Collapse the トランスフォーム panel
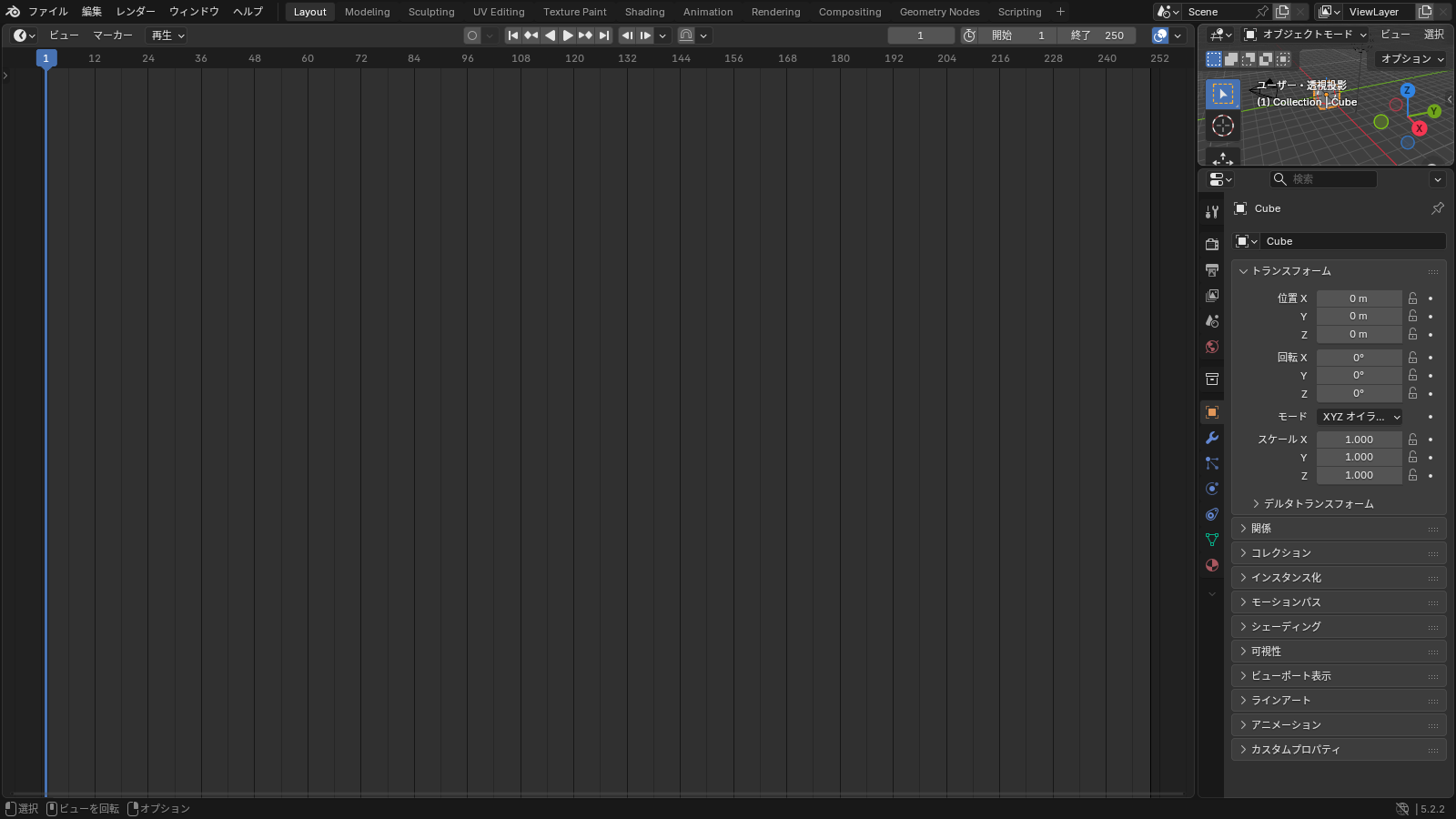The height and width of the screenshot is (819, 1456). tap(1339, 271)
